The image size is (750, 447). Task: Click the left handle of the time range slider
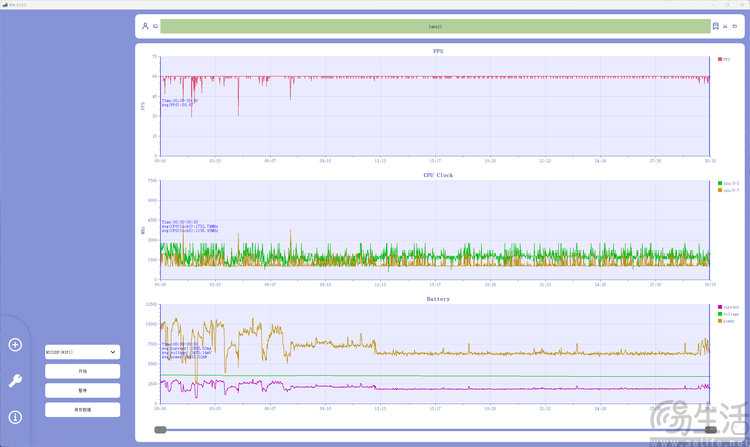point(160,430)
